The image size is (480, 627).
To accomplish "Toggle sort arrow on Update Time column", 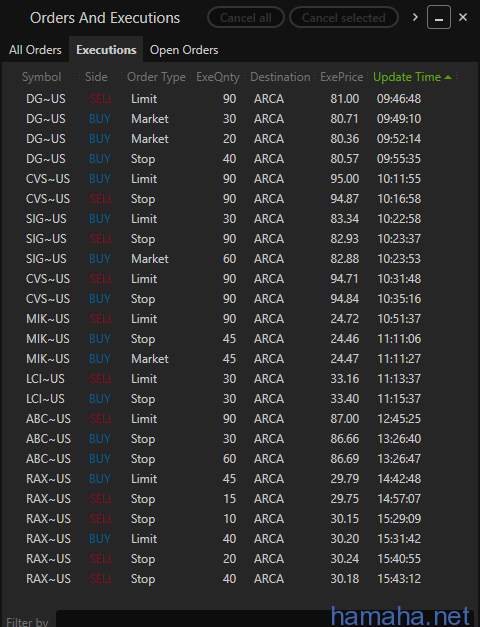I will (x=448, y=77).
